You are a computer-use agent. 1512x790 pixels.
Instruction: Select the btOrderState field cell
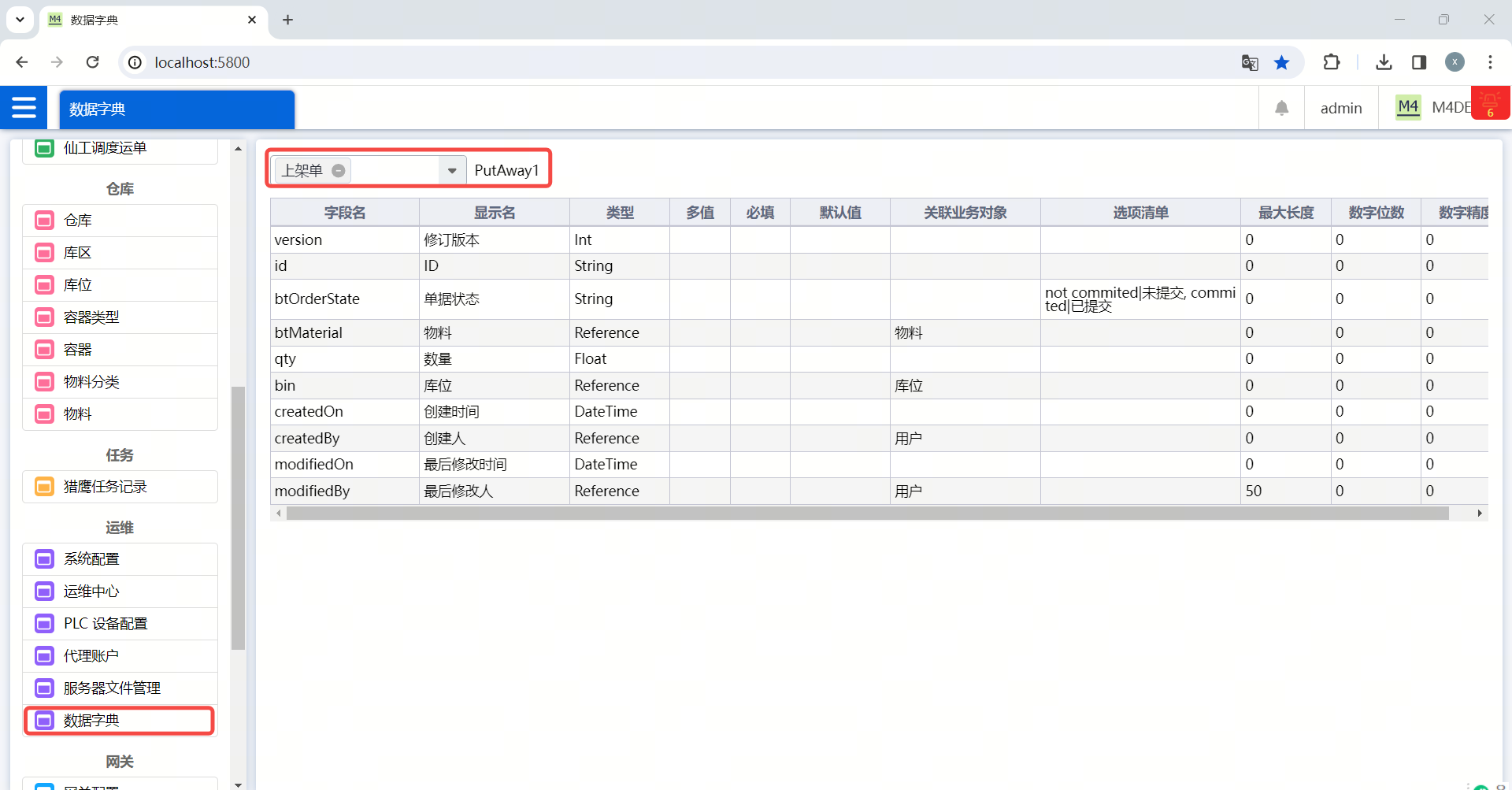coord(345,299)
